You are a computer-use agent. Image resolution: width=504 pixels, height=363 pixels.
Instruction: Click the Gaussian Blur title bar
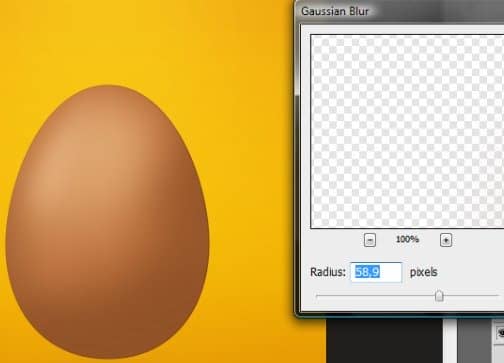point(399,11)
